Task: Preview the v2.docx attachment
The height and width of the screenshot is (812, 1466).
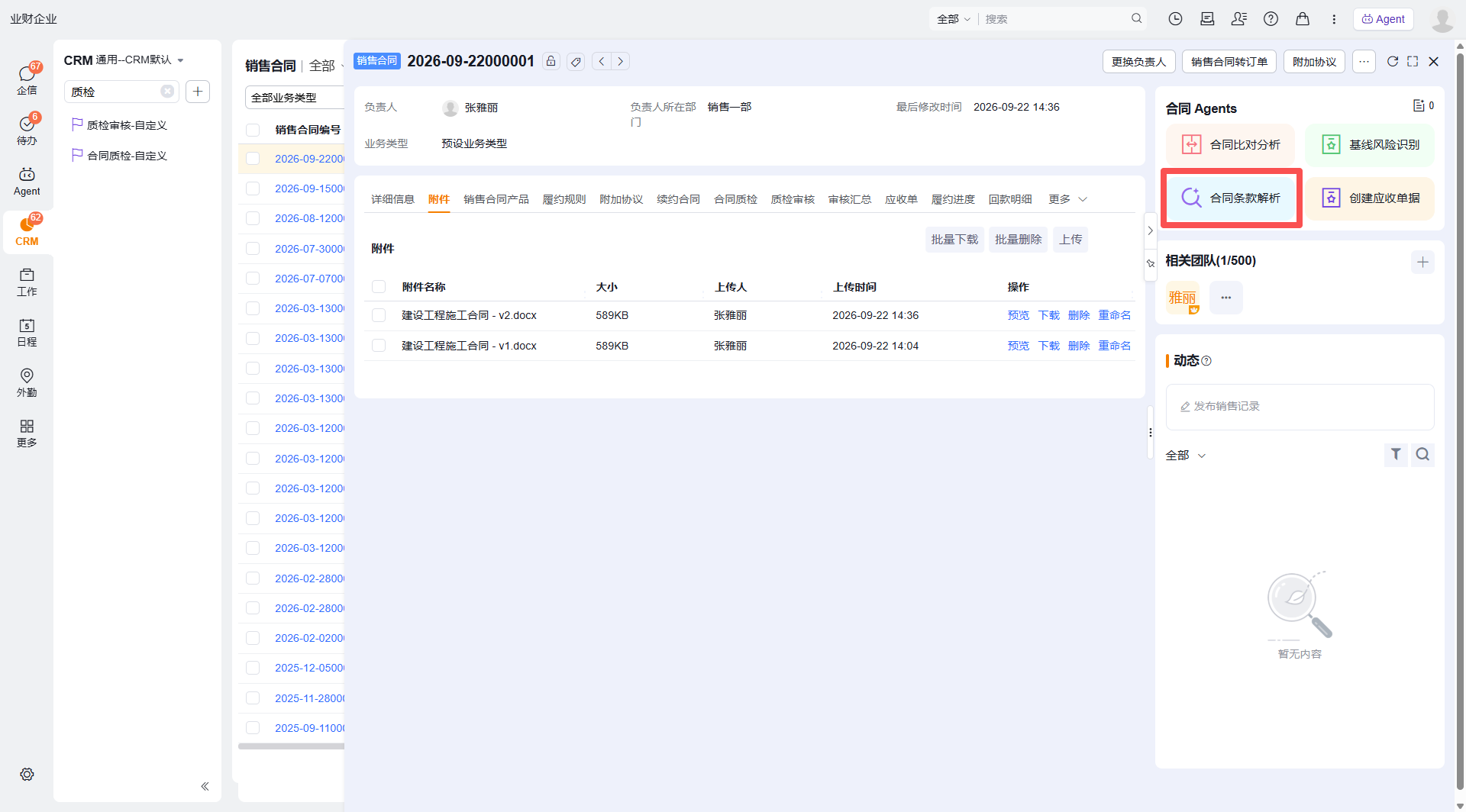Action: 1018,315
